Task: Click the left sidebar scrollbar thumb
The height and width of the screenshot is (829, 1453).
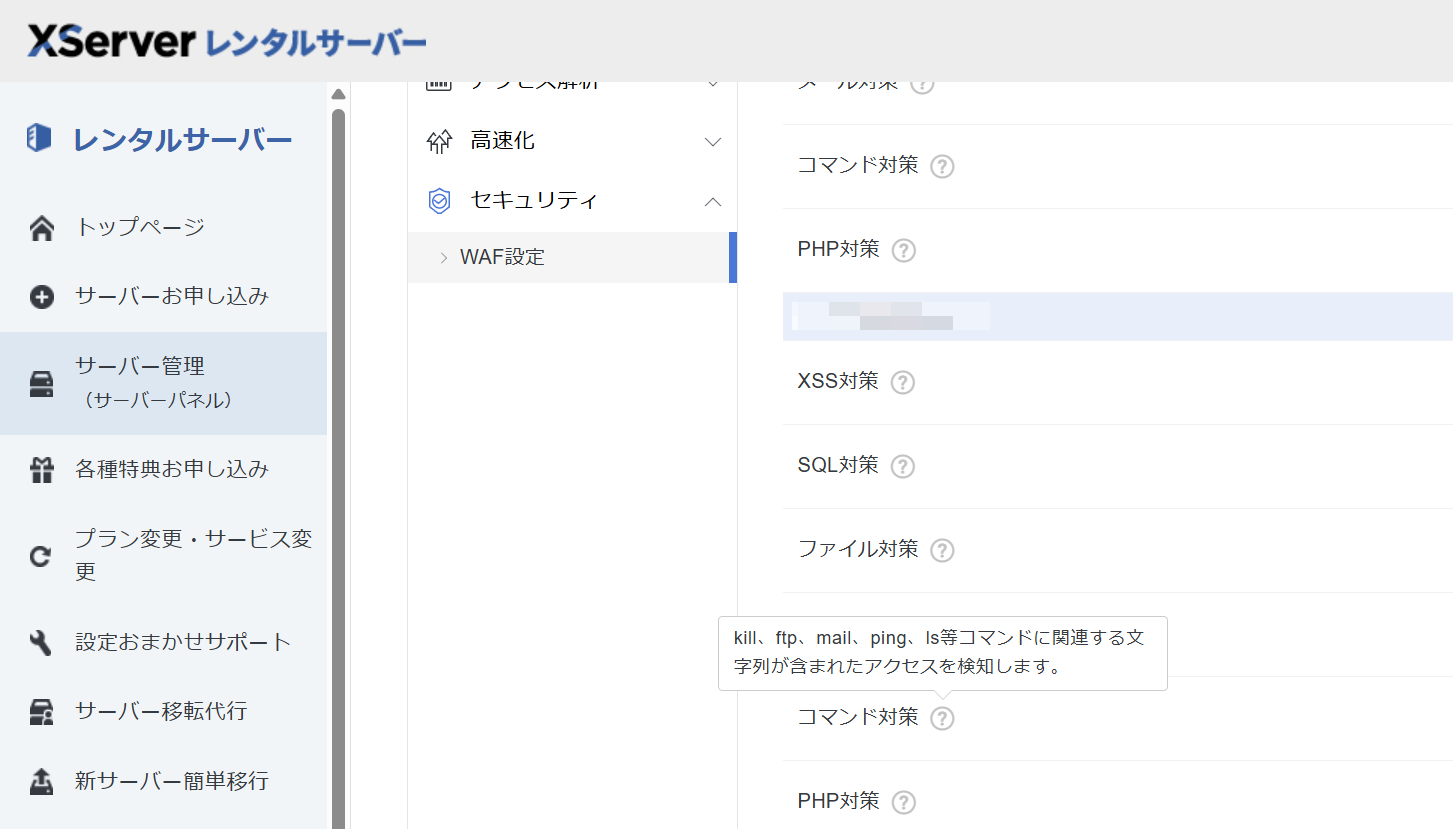Action: click(338, 468)
